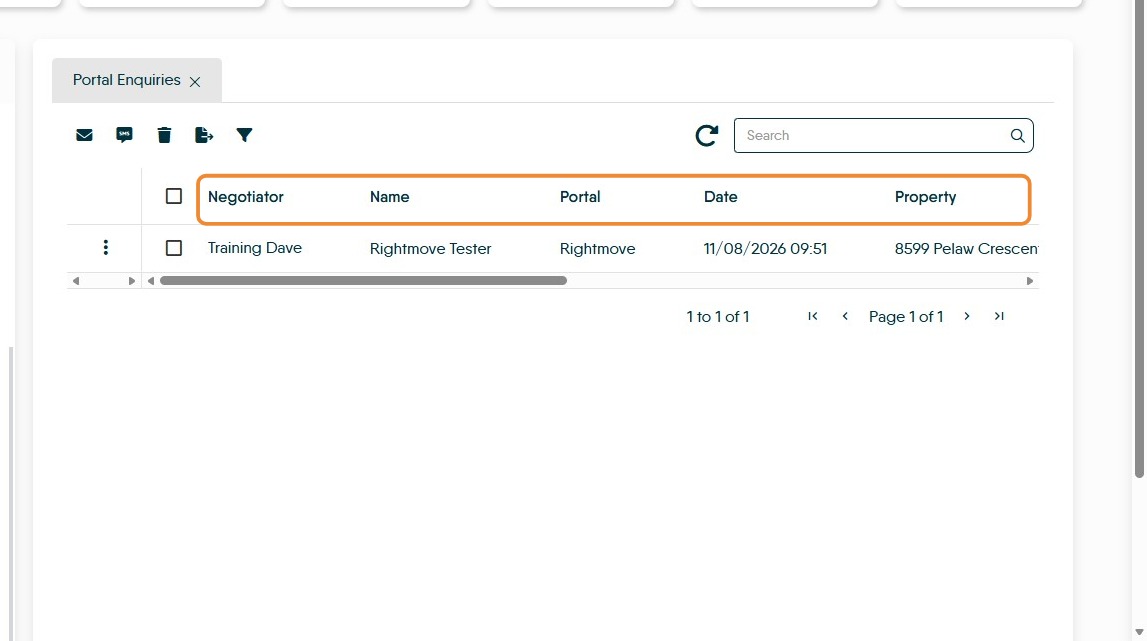Viewport: 1147px width, 641px height.
Task: Go to the next page arrow
Action: (x=967, y=316)
